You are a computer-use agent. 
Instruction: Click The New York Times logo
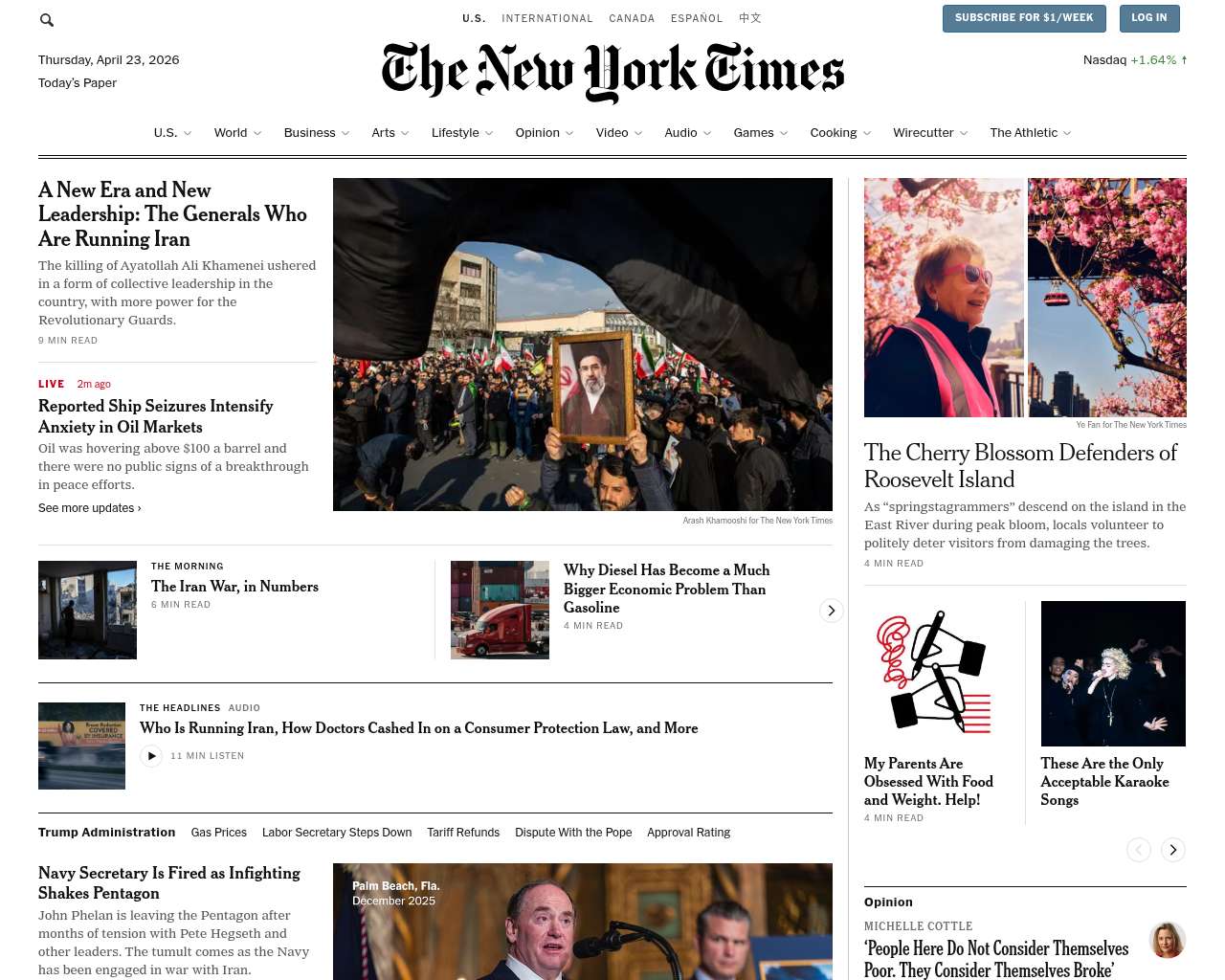point(612,72)
